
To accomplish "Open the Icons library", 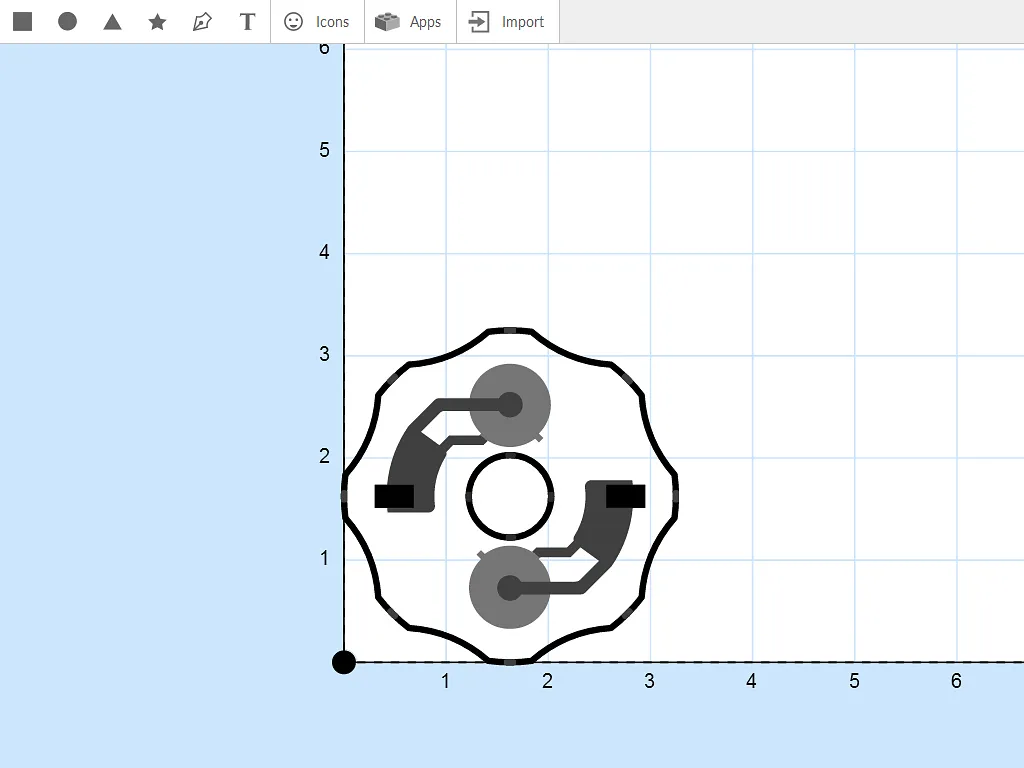I will [317, 21].
